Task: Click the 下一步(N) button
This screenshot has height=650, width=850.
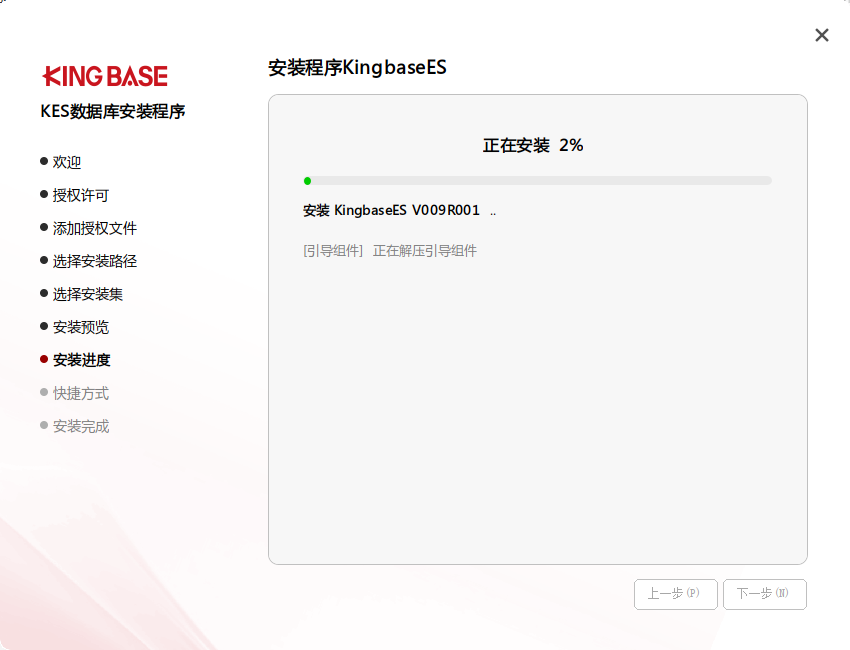Action: pos(764,594)
